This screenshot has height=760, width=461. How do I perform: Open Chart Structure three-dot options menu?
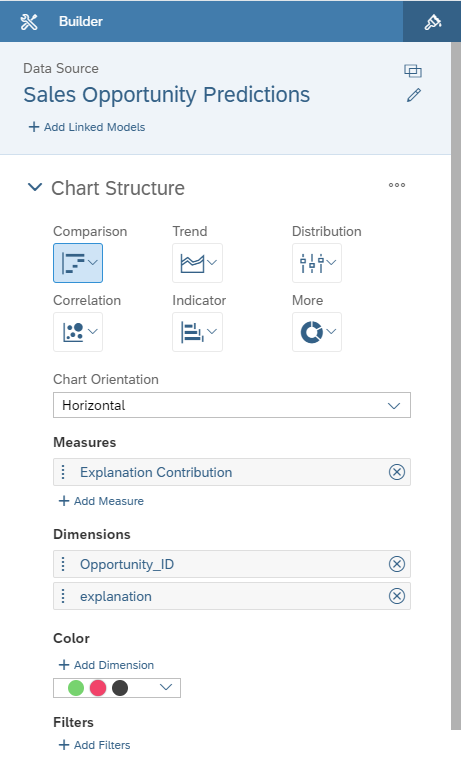pos(397,185)
